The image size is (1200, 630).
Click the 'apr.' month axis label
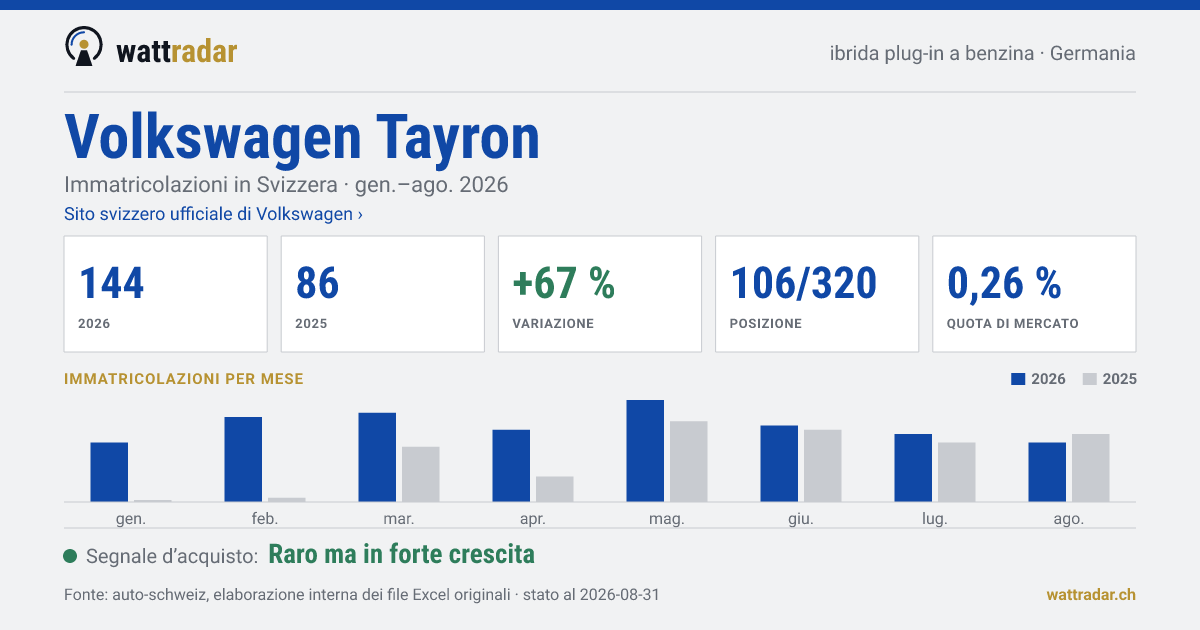click(533, 519)
